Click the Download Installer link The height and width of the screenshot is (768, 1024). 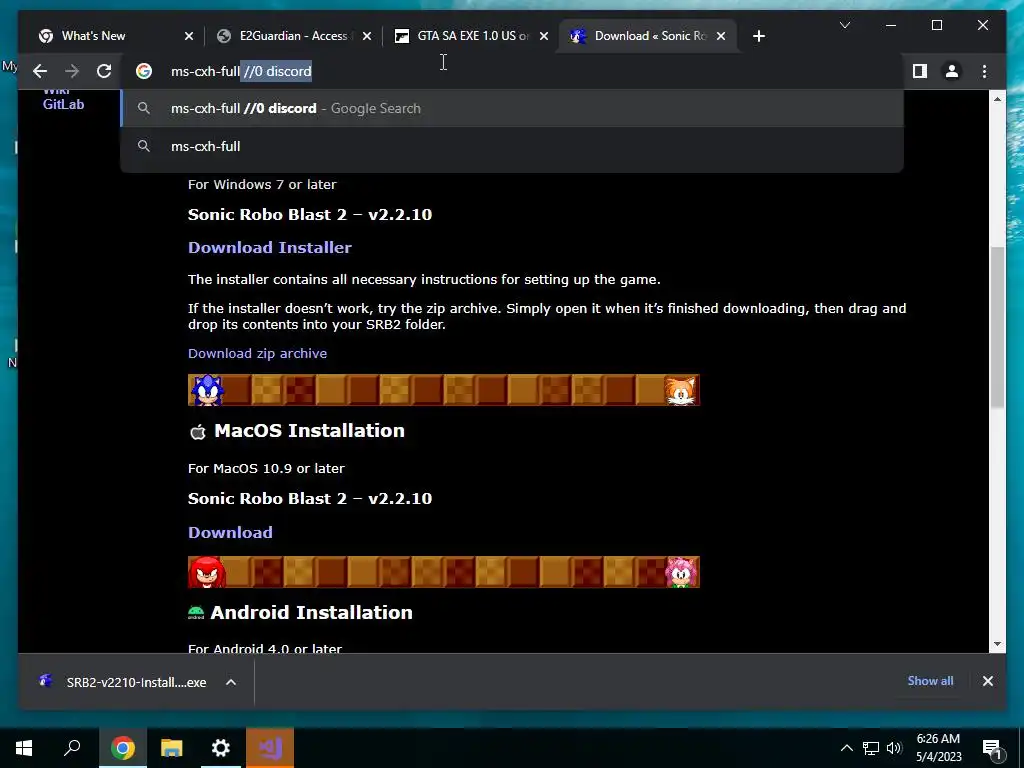pos(270,248)
